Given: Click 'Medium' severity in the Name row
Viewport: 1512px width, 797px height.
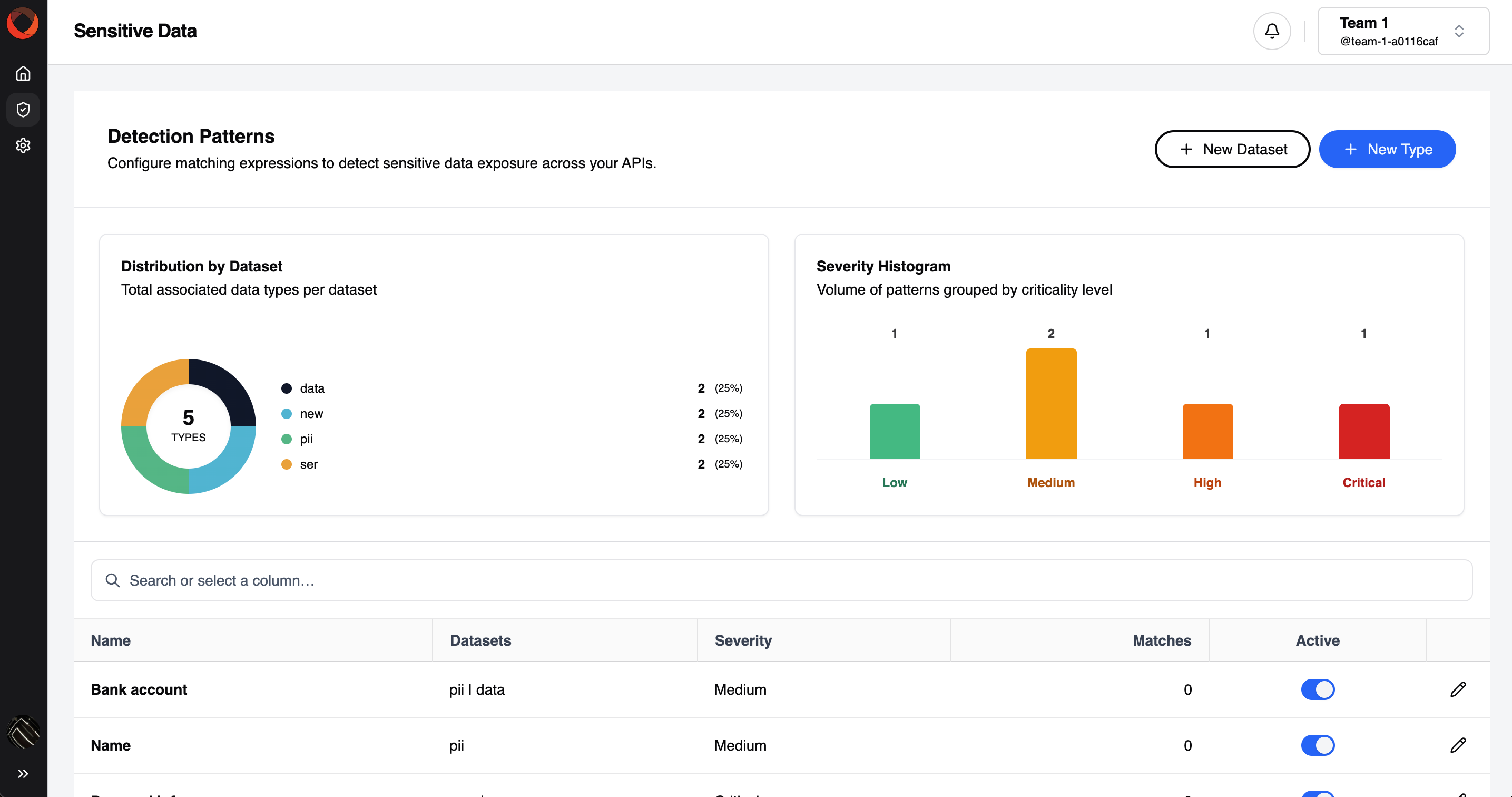Looking at the screenshot, I should click(740, 745).
